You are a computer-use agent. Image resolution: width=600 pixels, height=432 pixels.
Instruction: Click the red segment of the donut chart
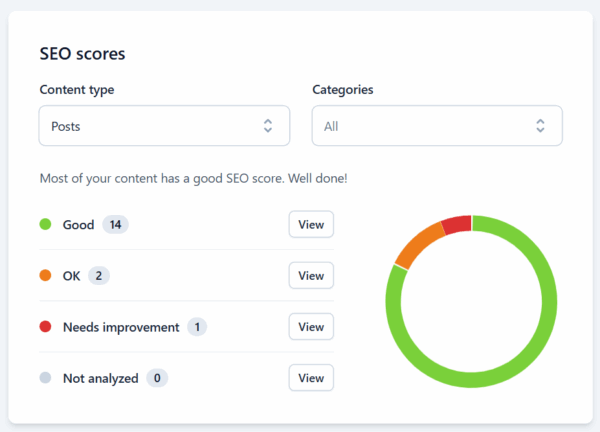point(456,223)
